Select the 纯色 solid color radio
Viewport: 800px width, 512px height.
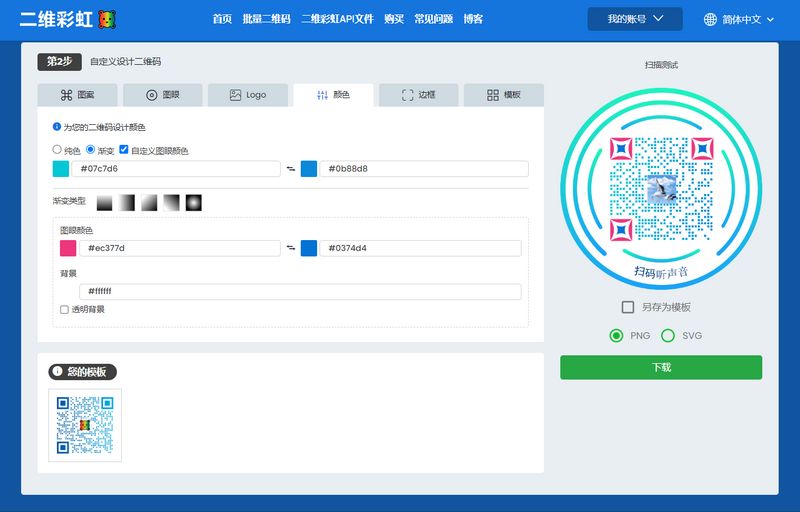pos(57,149)
